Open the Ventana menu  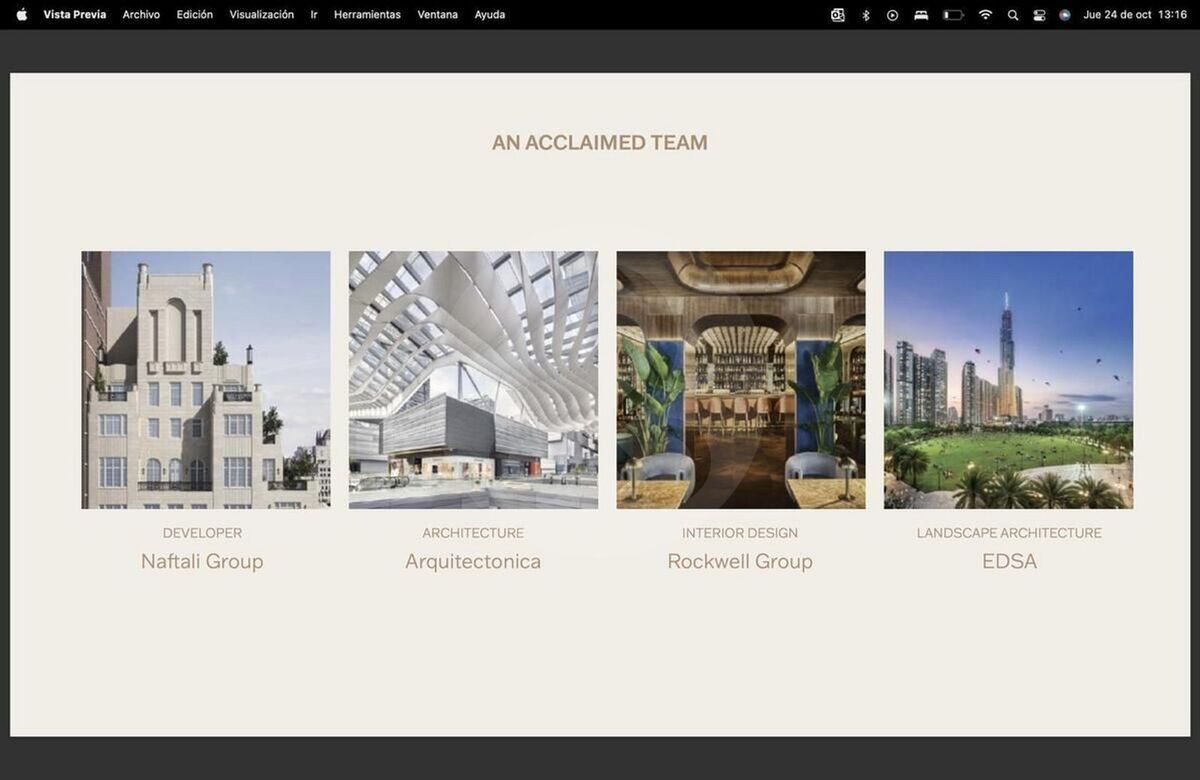(438, 15)
